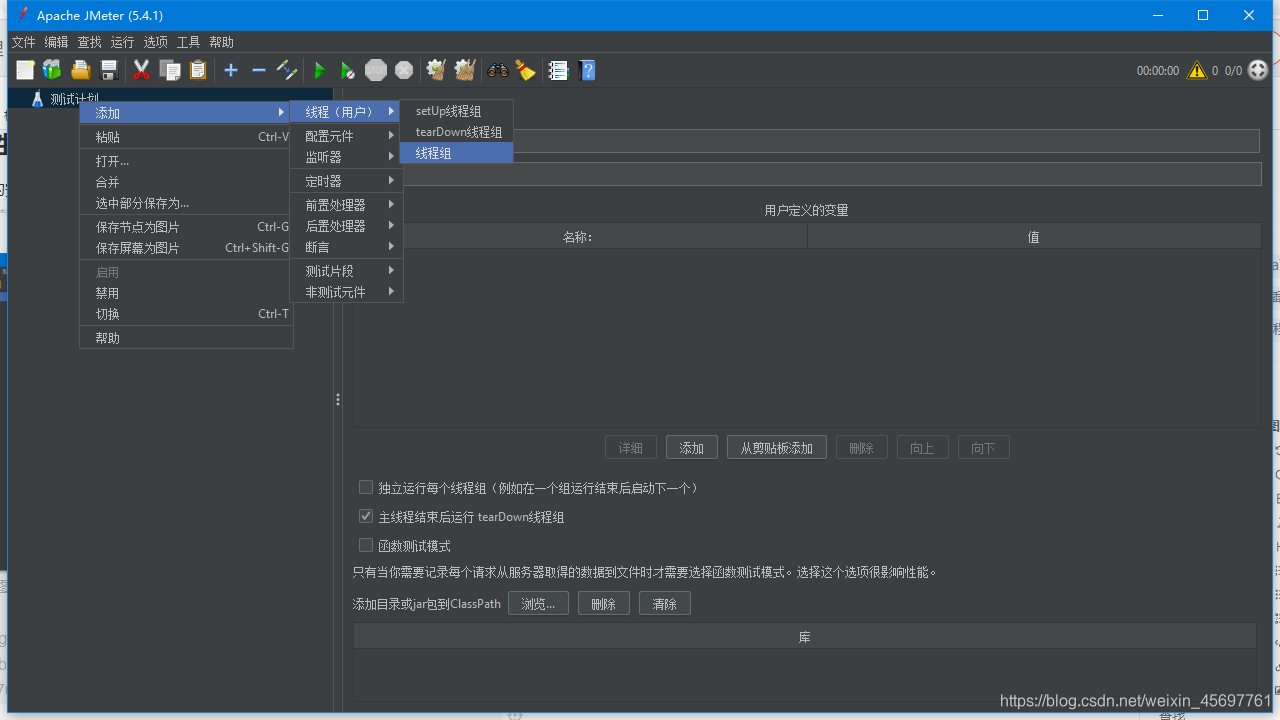Click the test plan flask icon in tree
The width and height of the screenshot is (1280, 720).
pyautogui.click(x=38, y=98)
